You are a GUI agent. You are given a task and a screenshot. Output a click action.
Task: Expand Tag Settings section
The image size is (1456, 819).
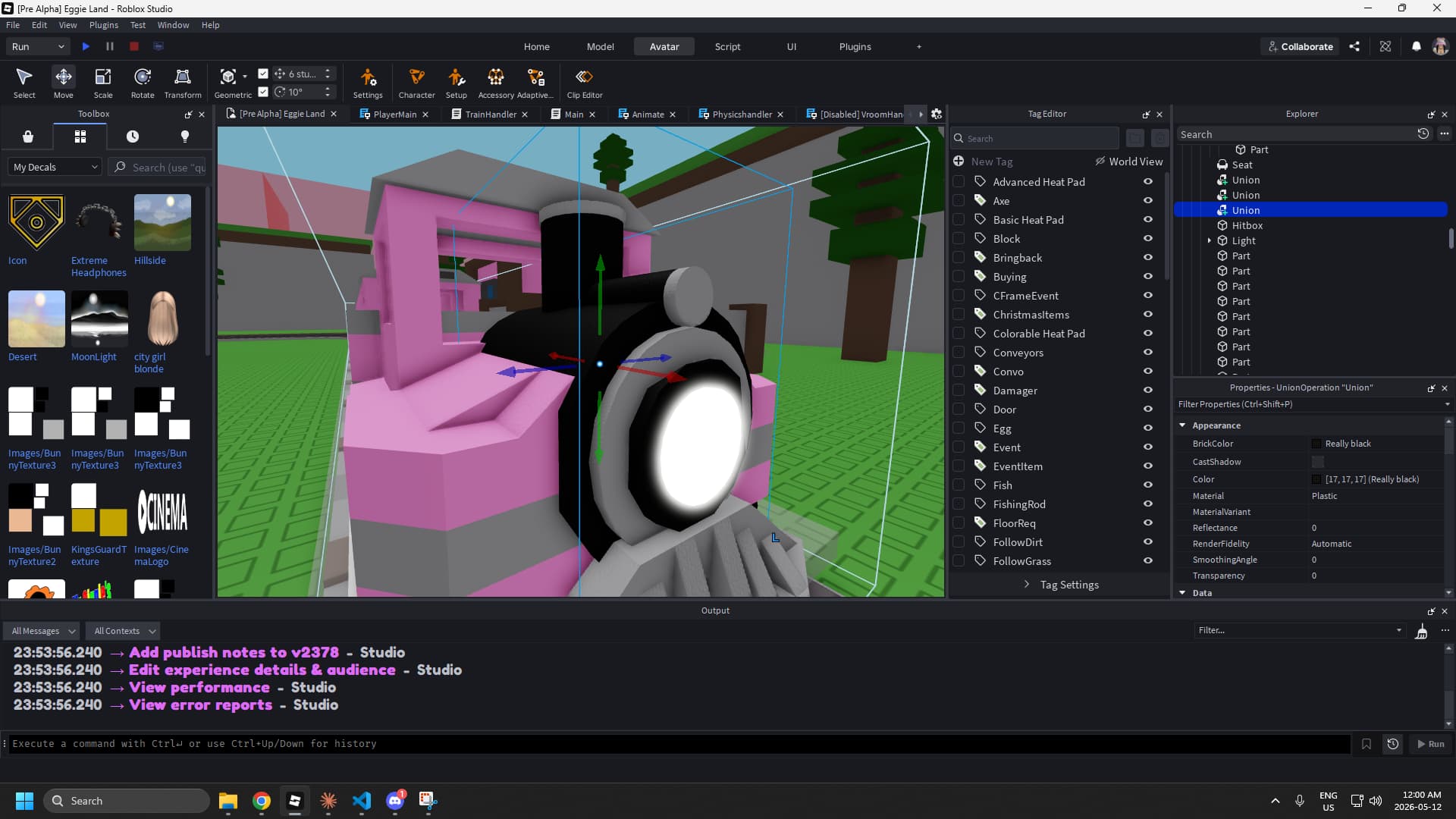[x=1061, y=585]
